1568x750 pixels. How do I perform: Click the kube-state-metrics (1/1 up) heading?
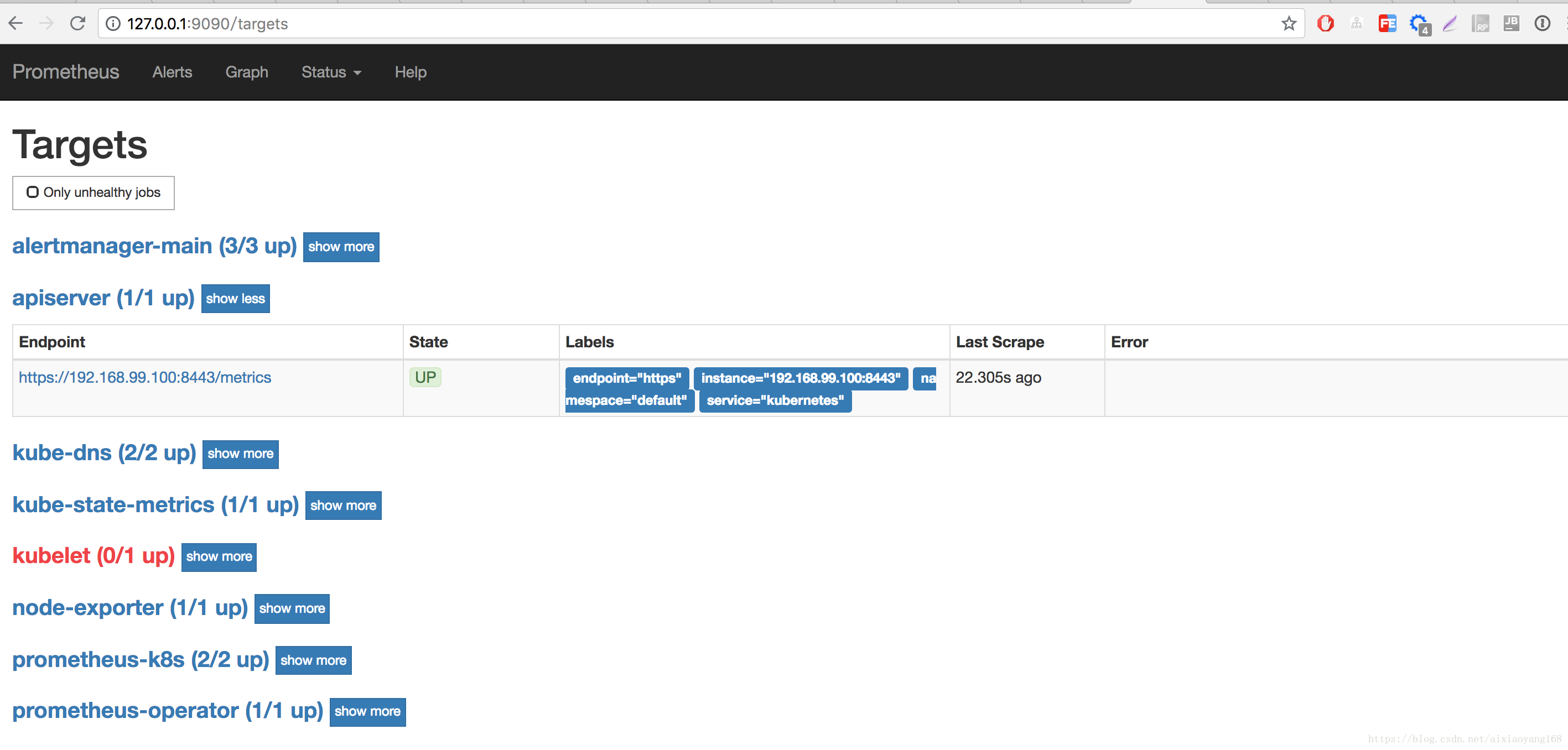point(156,504)
